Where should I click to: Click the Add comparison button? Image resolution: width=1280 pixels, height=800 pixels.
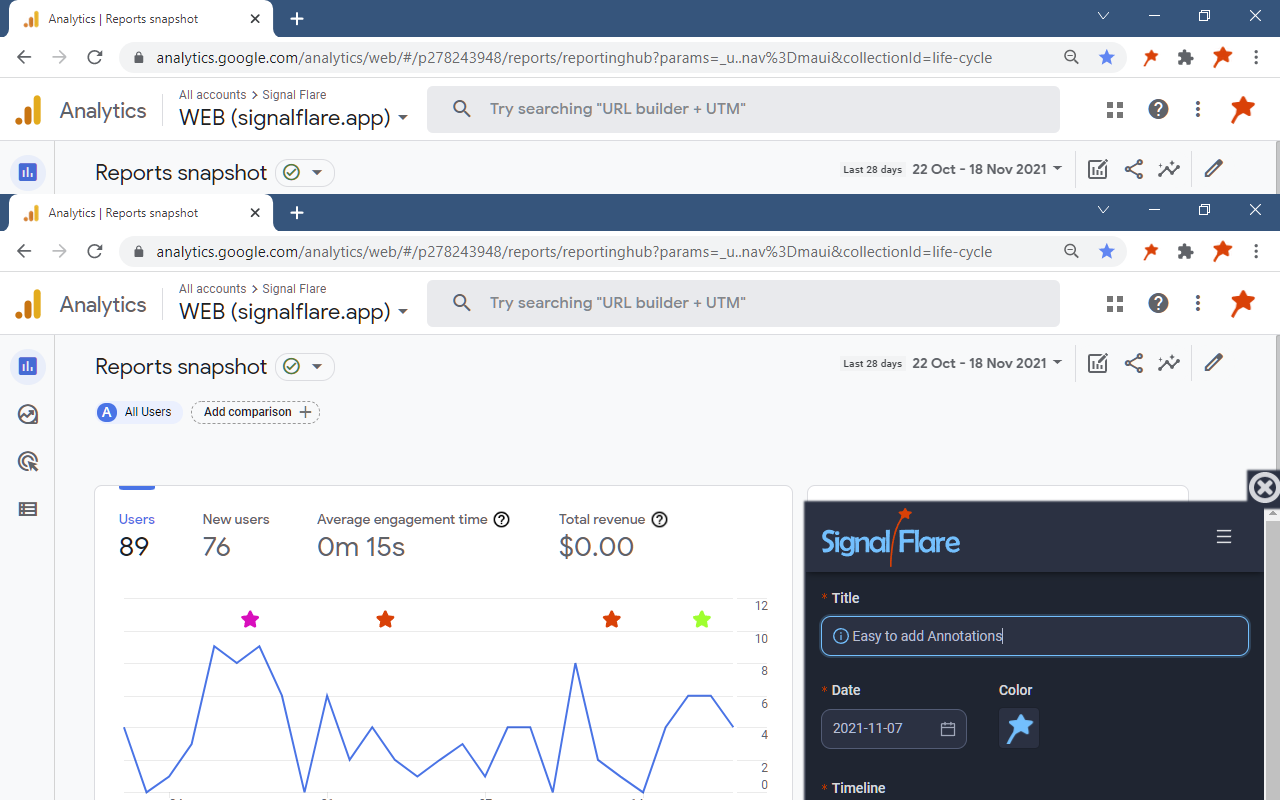255,412
